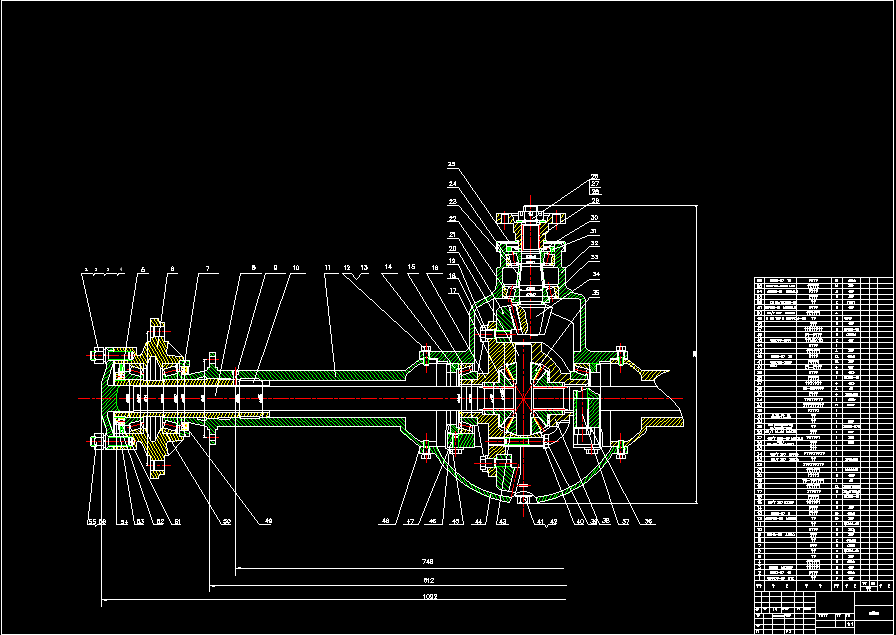Select part callout number 31
This screenshot has width=896, height=635.
click(594, 231)
